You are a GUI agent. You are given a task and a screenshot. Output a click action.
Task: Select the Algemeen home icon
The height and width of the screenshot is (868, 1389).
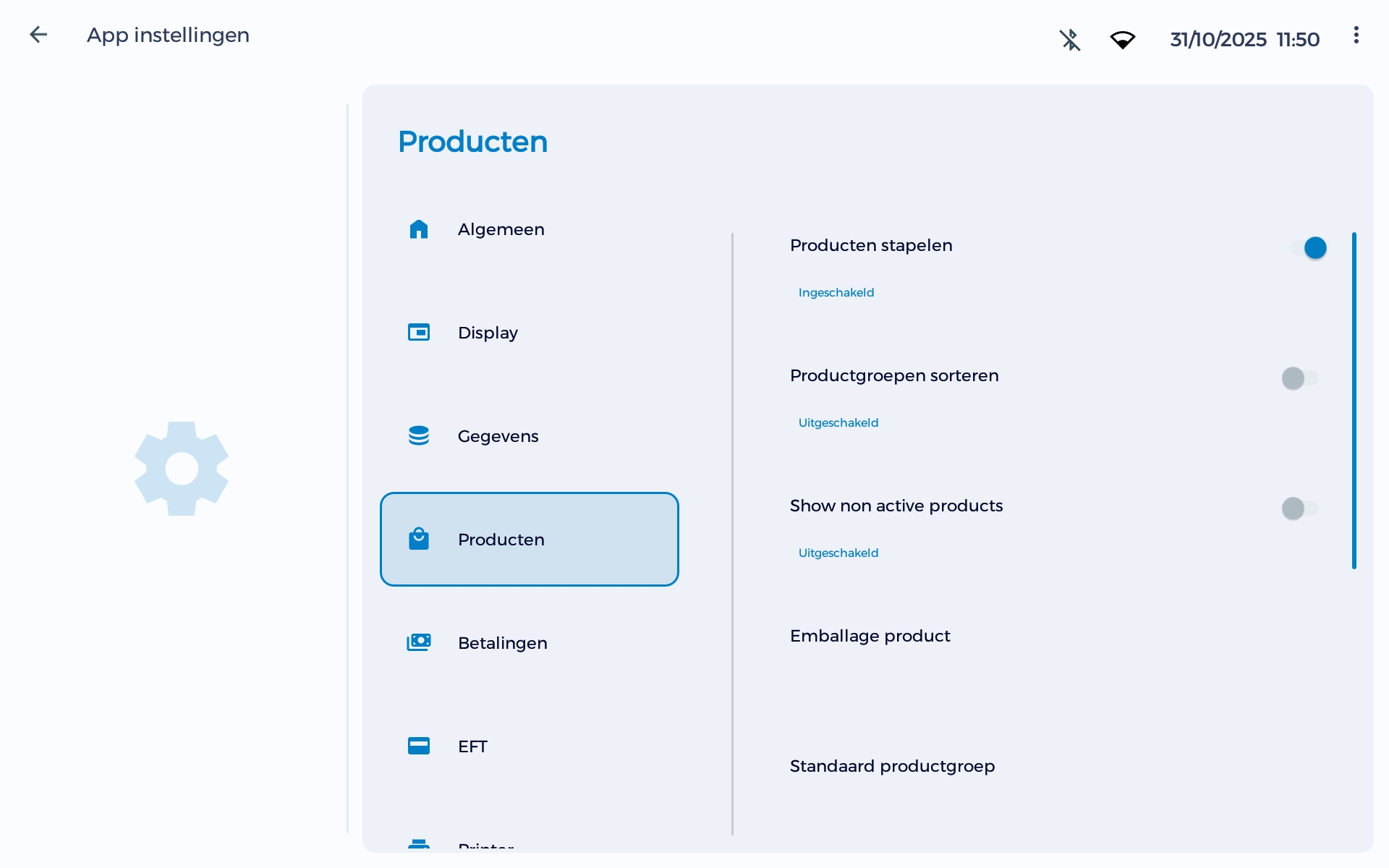tap(420, 229)
